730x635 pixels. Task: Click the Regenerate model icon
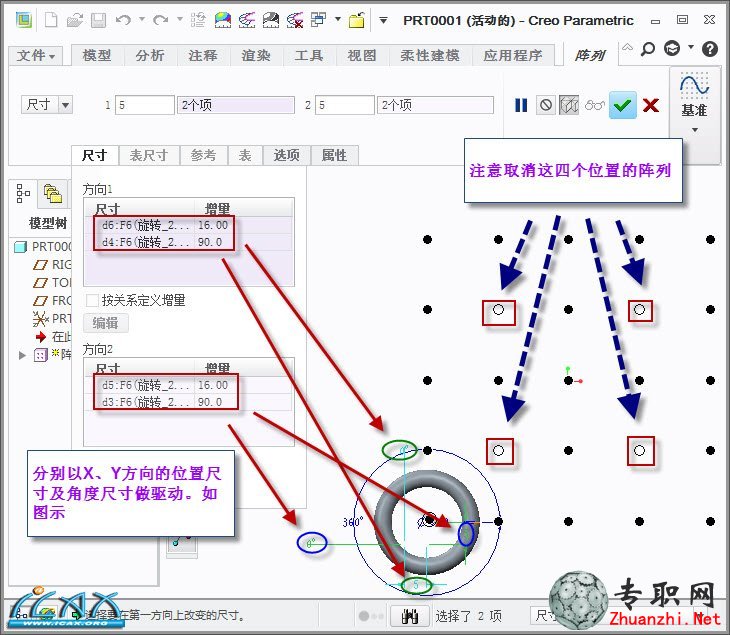coord(198,20)
